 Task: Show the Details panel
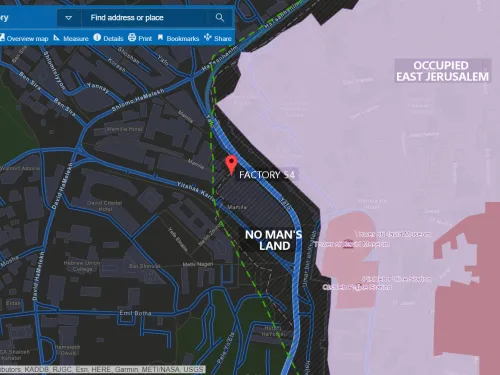pos(108,38)
